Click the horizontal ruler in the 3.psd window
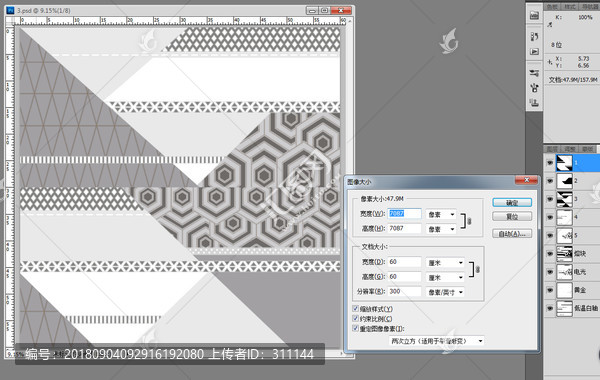 (180, 21)
